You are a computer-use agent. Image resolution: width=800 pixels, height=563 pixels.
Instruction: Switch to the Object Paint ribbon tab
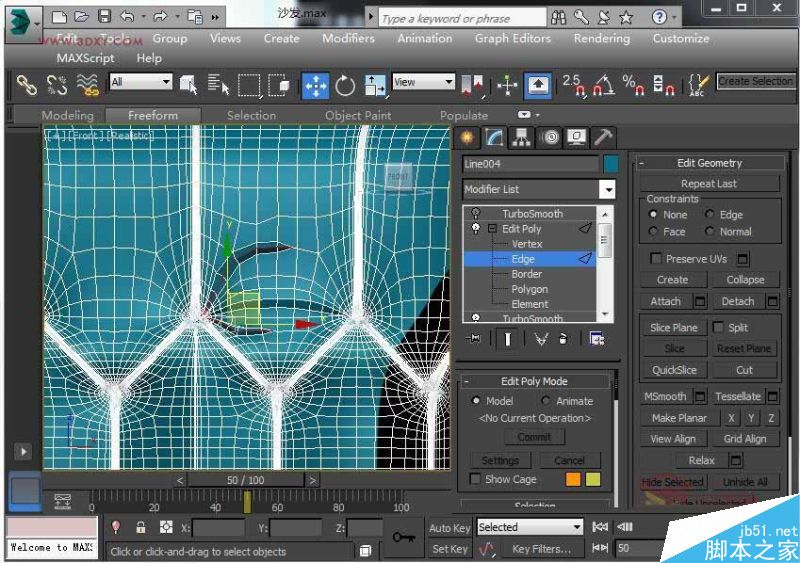click(x=358, y=115)
